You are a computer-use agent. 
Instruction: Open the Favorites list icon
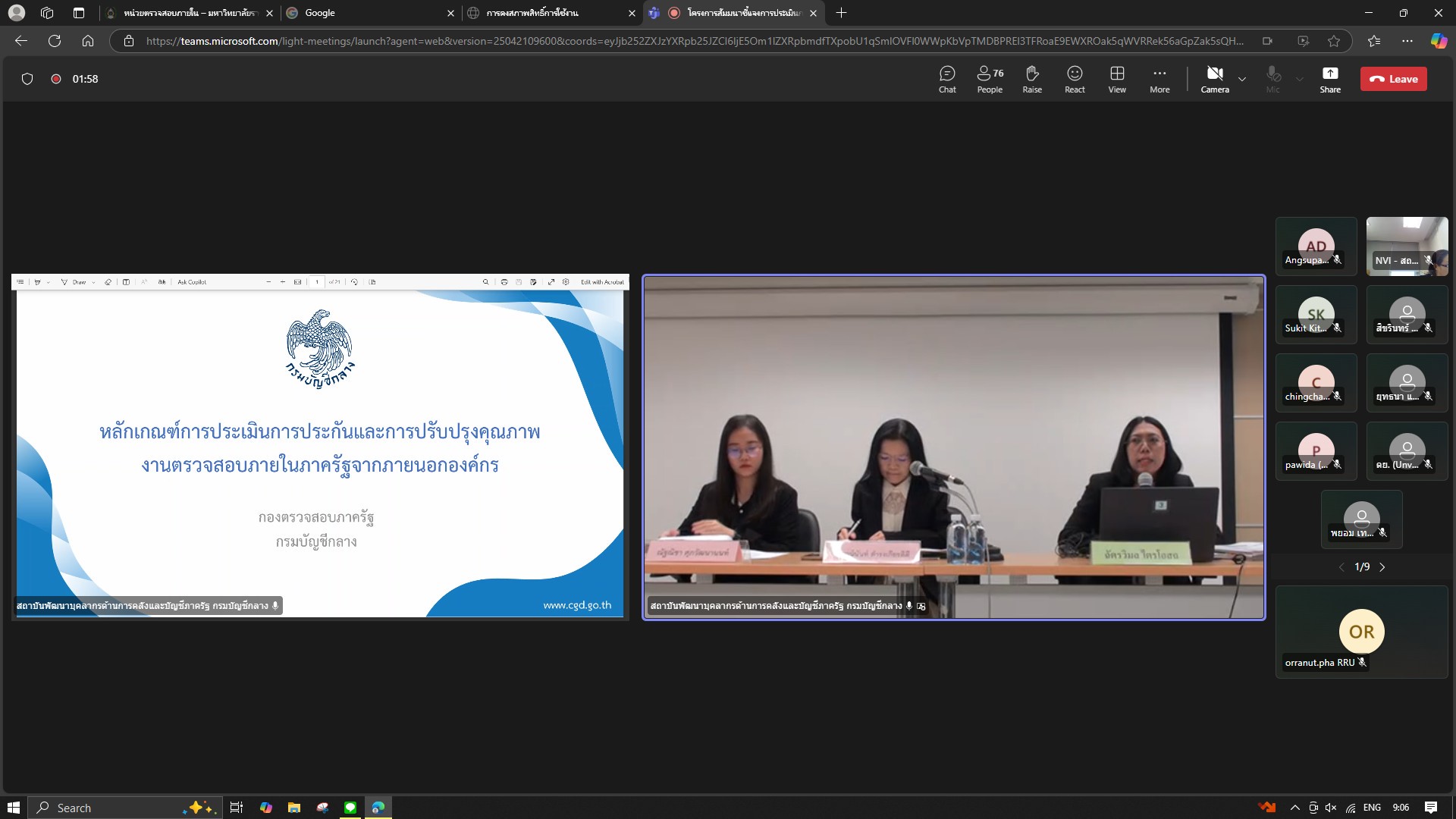1374,41
